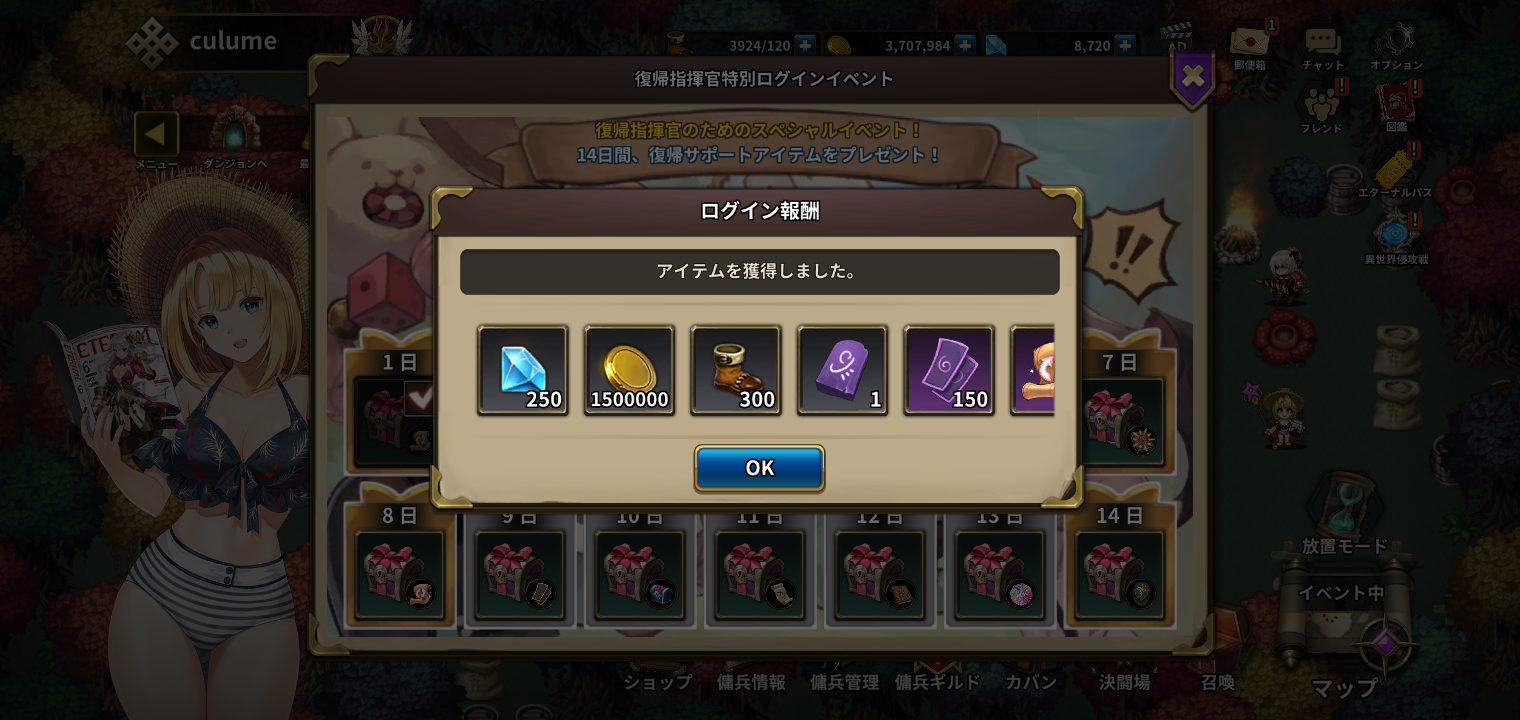Select the gold coin 1500000 reward

(629, 370)
